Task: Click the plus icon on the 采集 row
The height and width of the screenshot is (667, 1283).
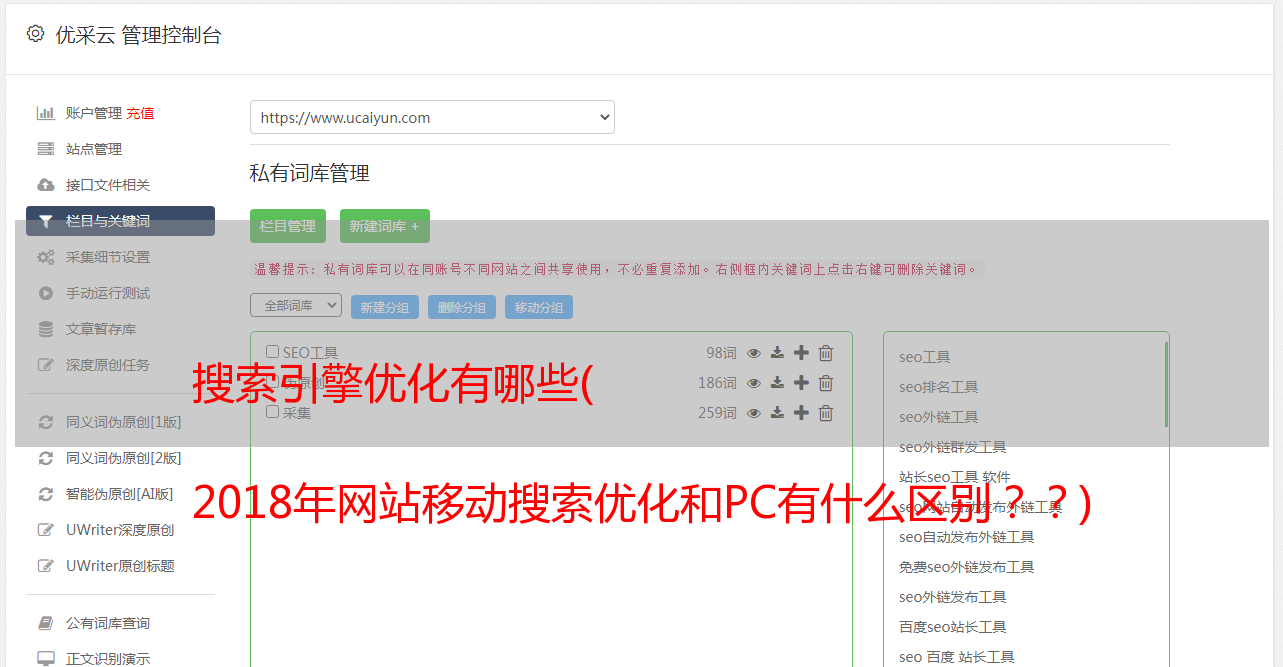Action: point(801,413)
